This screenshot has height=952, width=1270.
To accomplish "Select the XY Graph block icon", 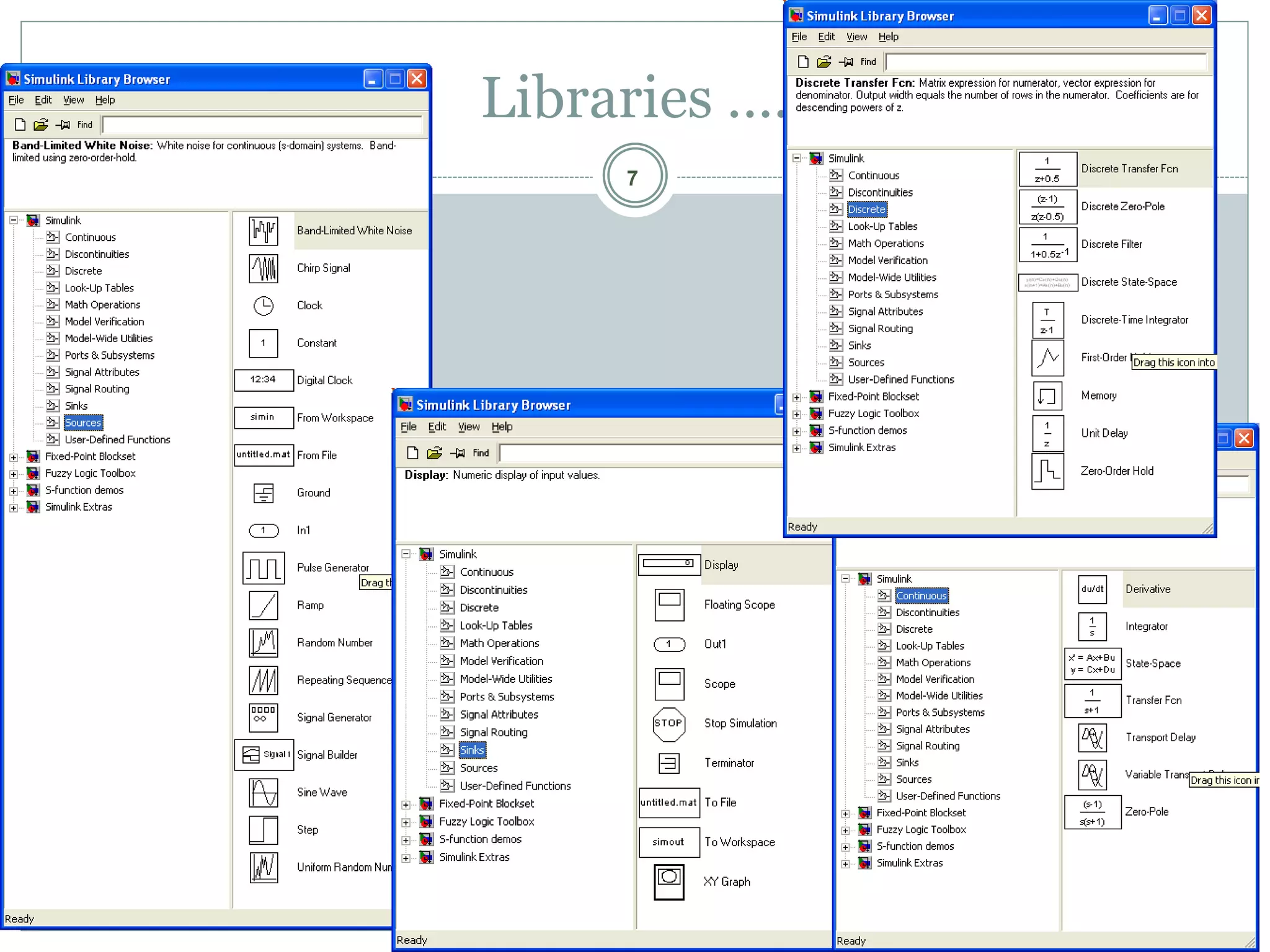I will click(668, 881).
